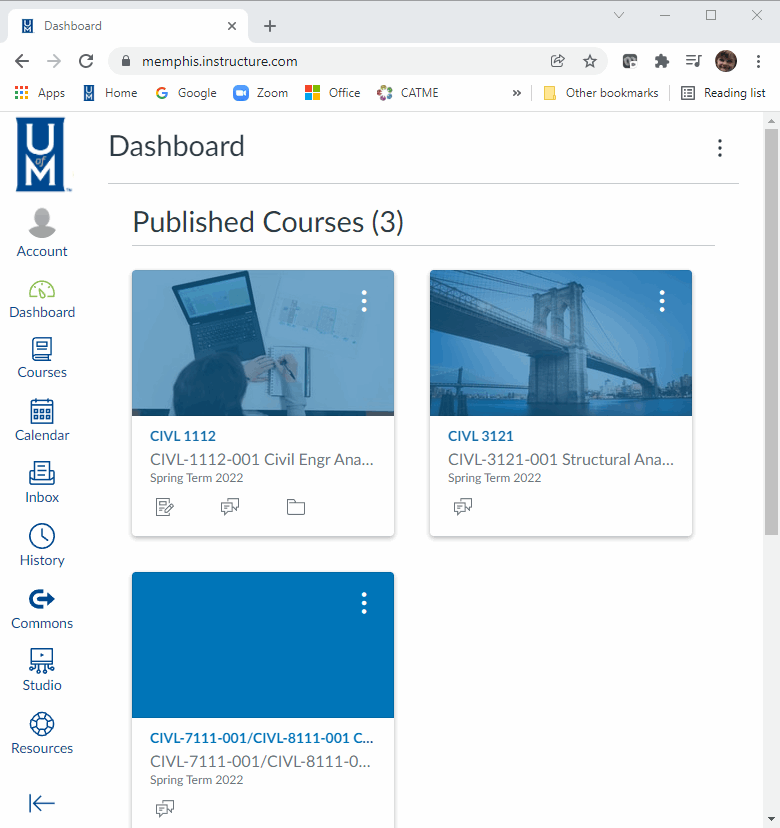This screenshot has height=828, width=780.
Task: Open the CATME bookmark
Action: pos(408,93)
